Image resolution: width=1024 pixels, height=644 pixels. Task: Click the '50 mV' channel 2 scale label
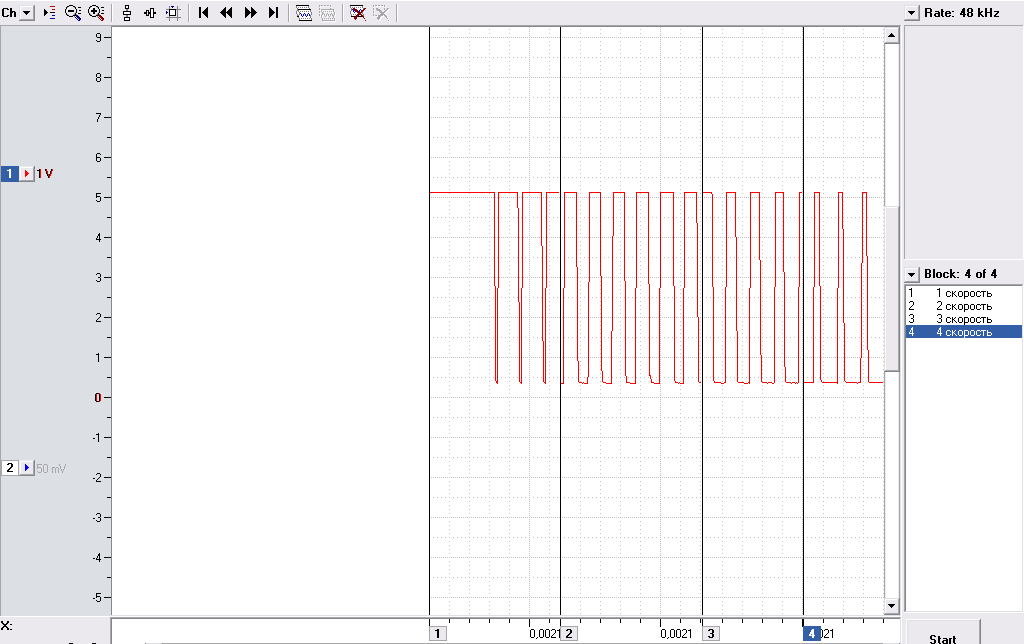coord(51,468)
